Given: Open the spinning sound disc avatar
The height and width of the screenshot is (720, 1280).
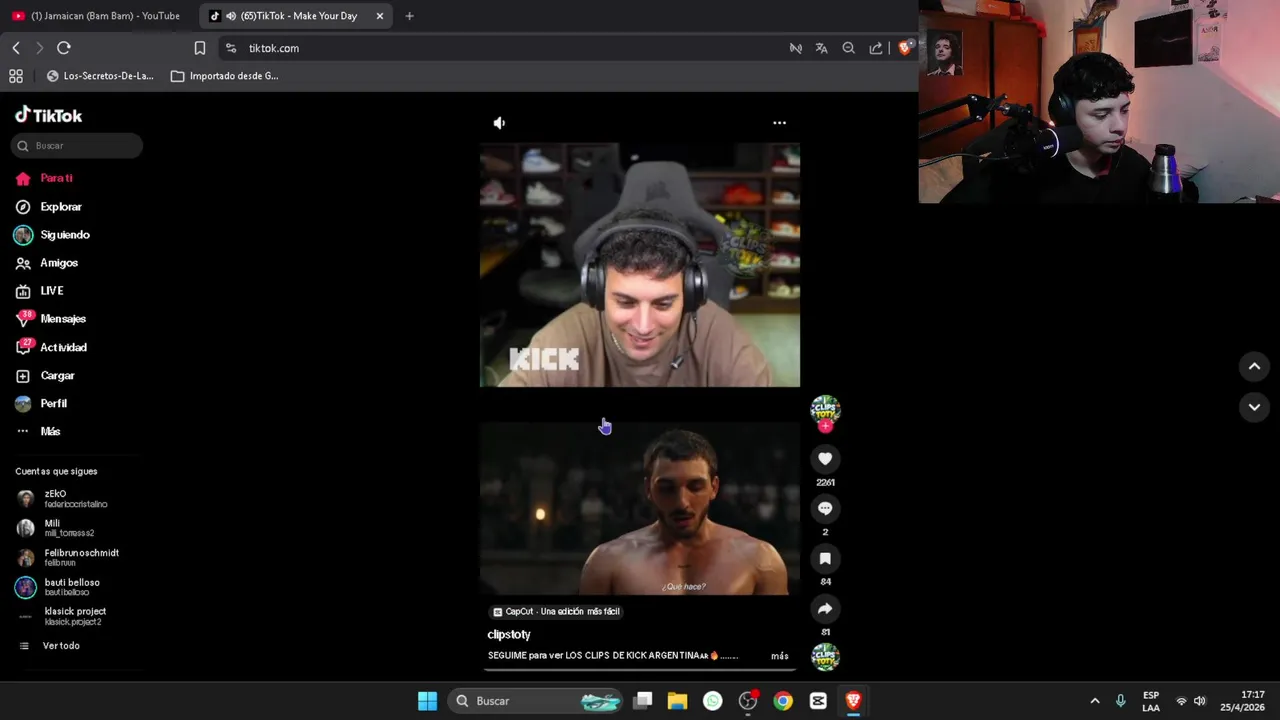Looking at the screenshot, I should (825, 657).
